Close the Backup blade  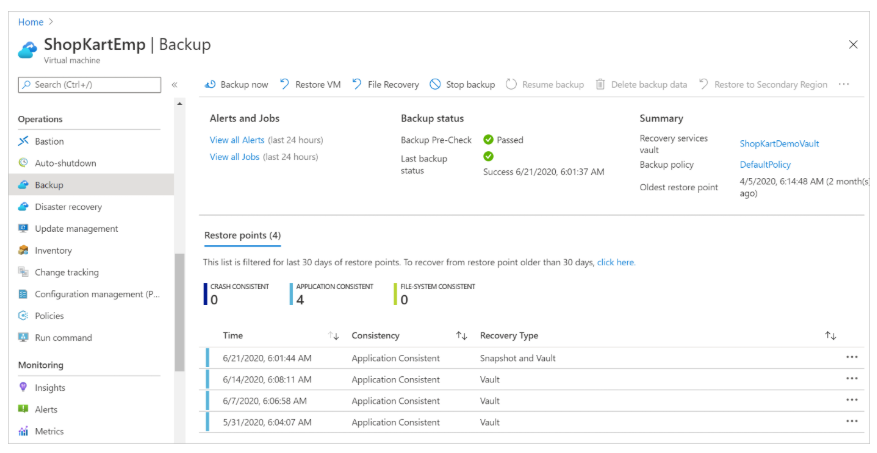coord(853,44)
